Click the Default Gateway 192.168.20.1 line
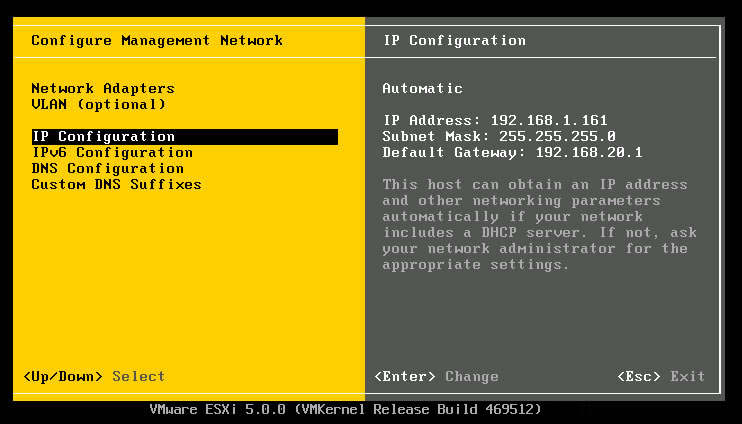This screenshot has width=742, height=424. (512, 152)
